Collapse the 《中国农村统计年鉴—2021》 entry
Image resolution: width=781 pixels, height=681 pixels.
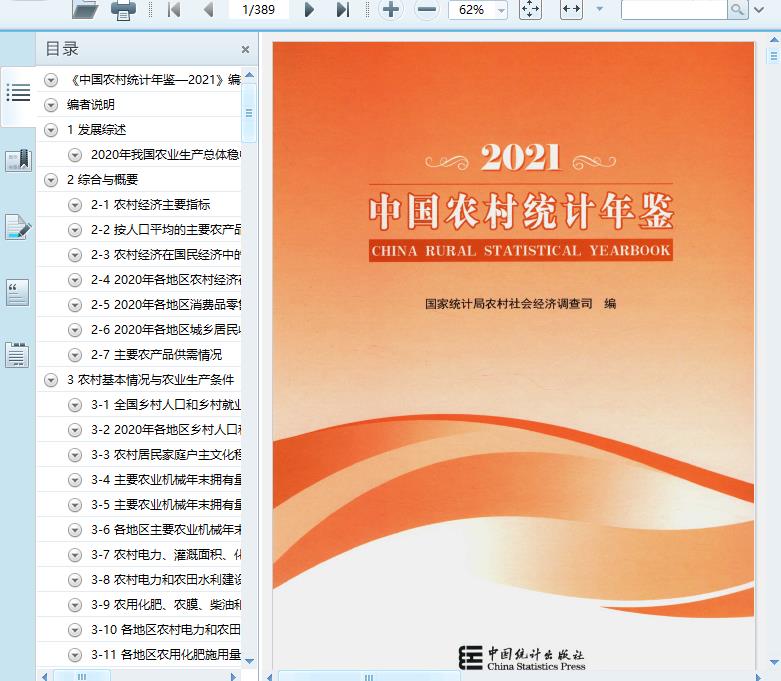point(51,80)
